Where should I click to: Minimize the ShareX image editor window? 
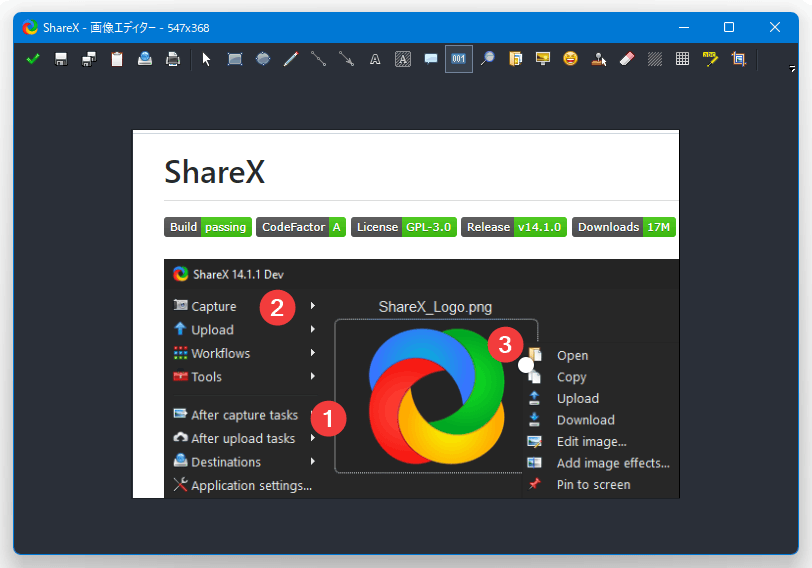coord(684,27)
